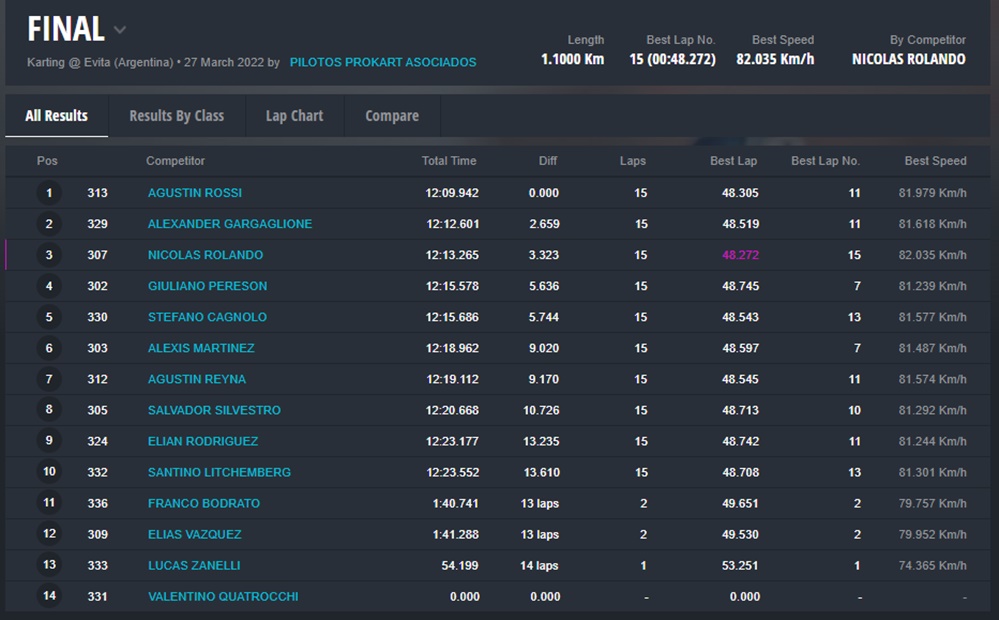Expand the FINAL session dropdown chevron
This screenshot has width=999, height=620.
click(x=120, y=30)
